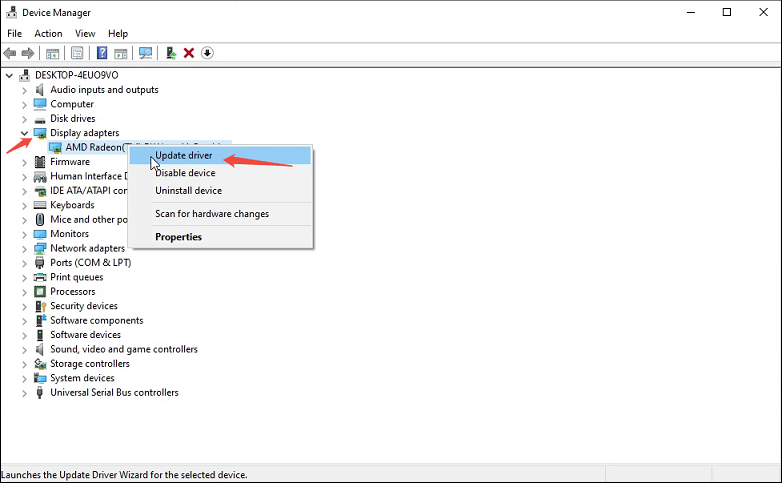Expand the Keyboards node
Image resolution: width=782 pixels, height=483 pixels.
[24, 206]
